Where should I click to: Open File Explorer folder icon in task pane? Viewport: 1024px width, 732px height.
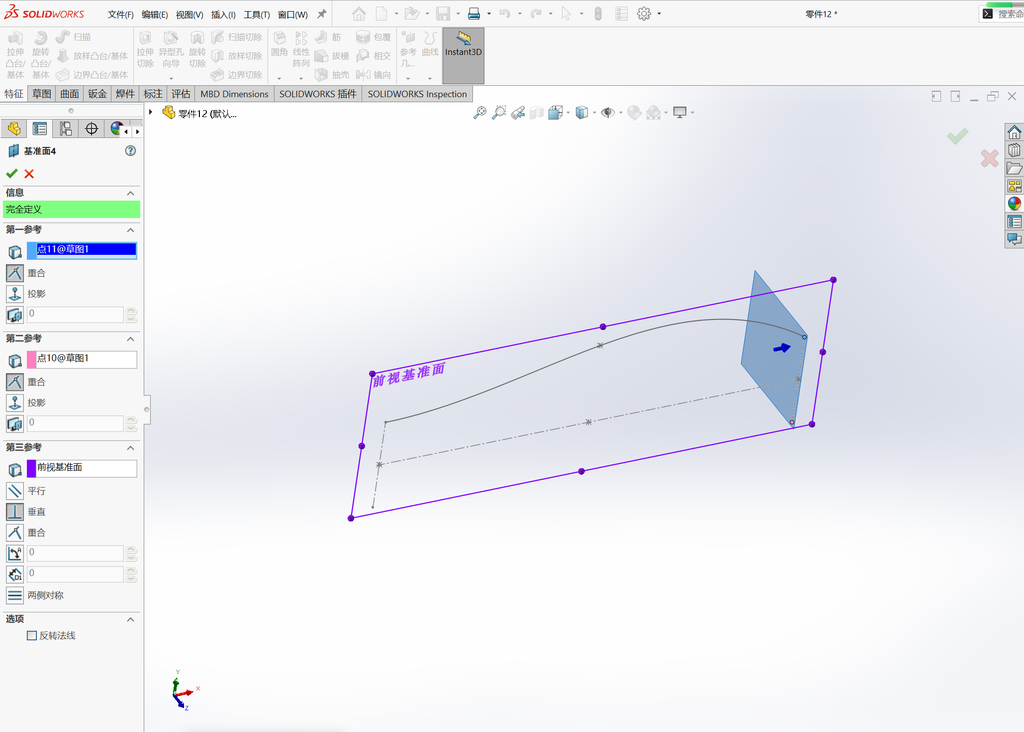1014,168
